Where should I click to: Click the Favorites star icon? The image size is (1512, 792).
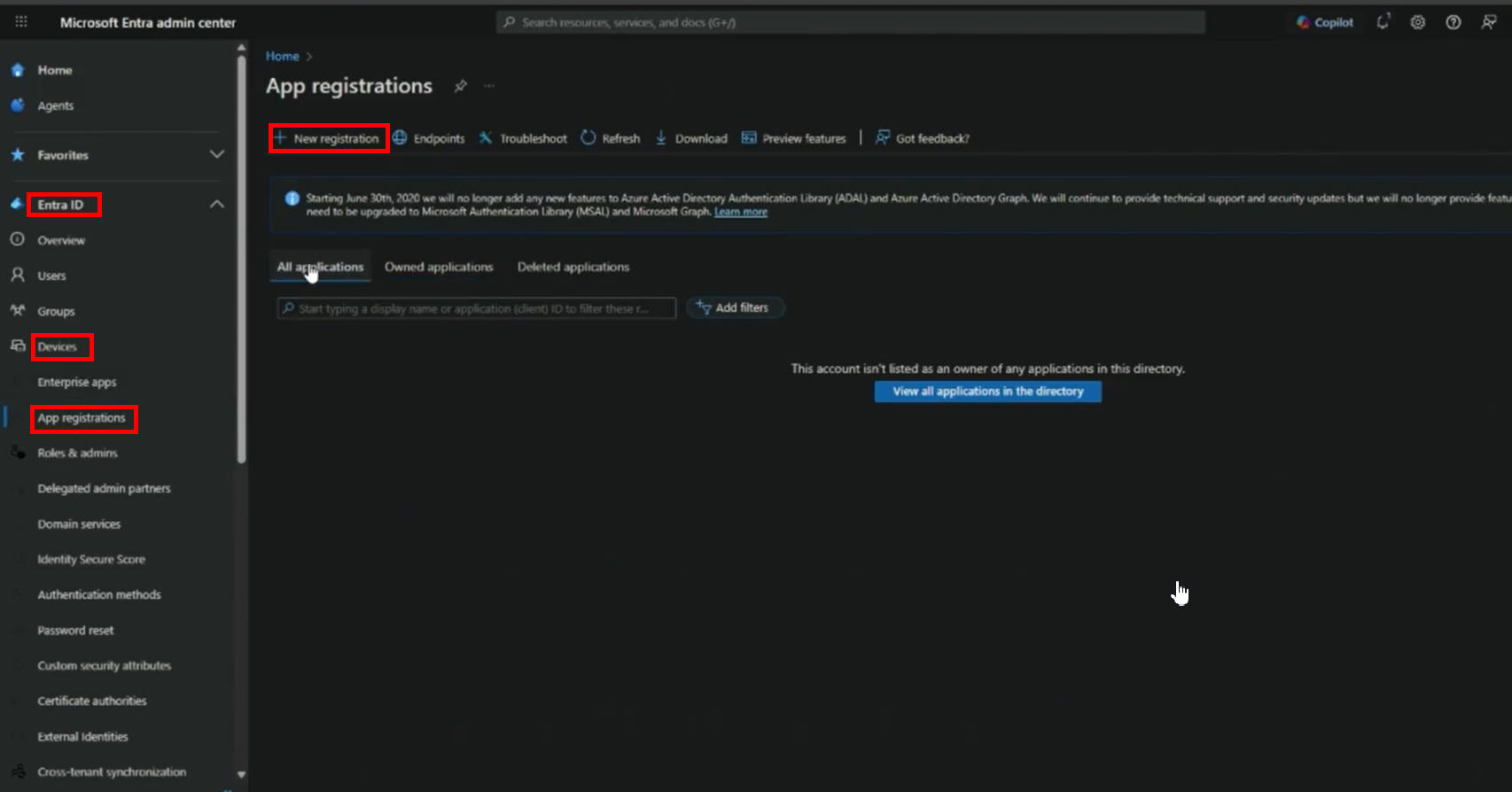click(18, 155)
